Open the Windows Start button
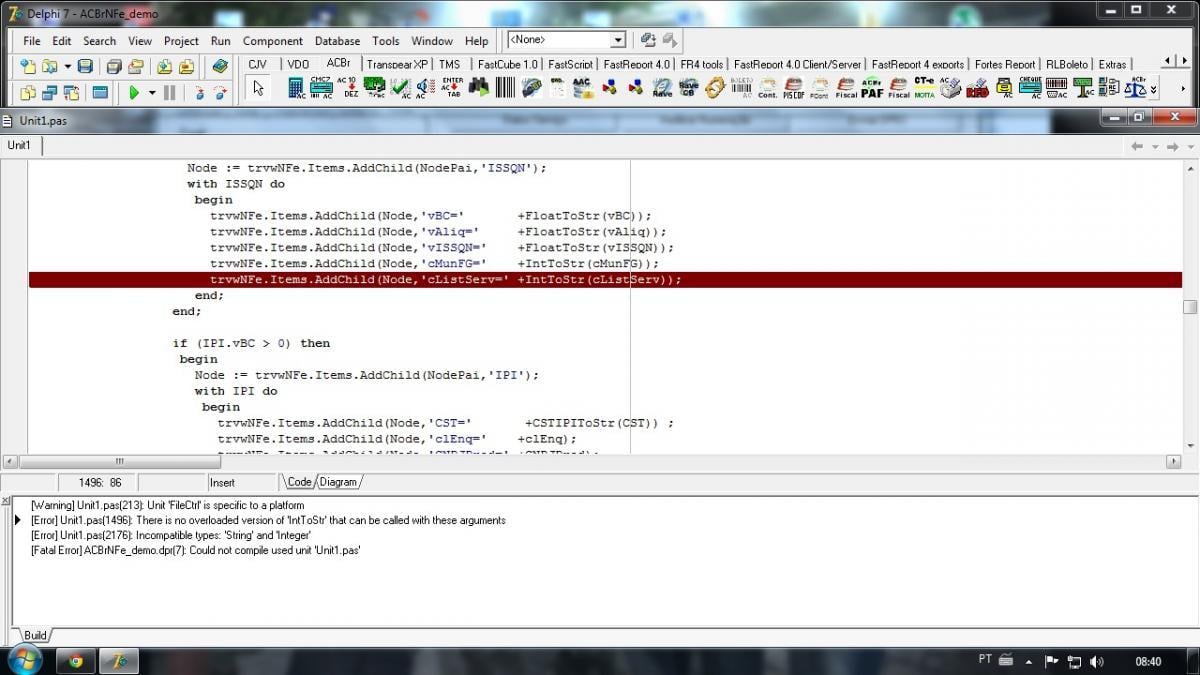 [24, 660]
